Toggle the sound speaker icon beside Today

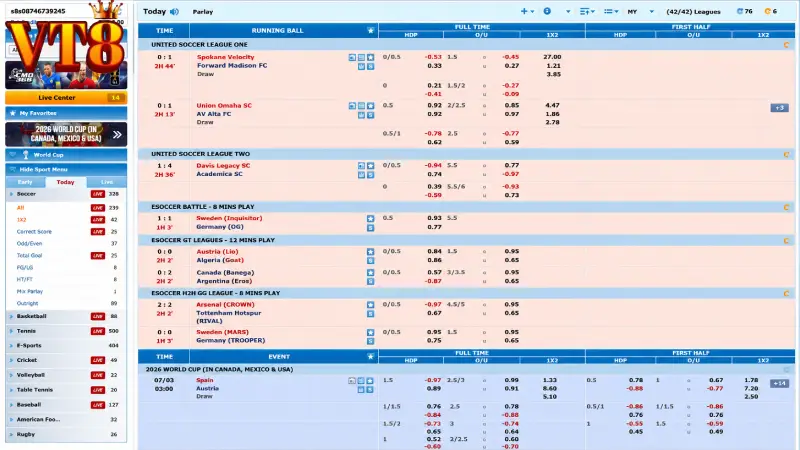(174, 12)
